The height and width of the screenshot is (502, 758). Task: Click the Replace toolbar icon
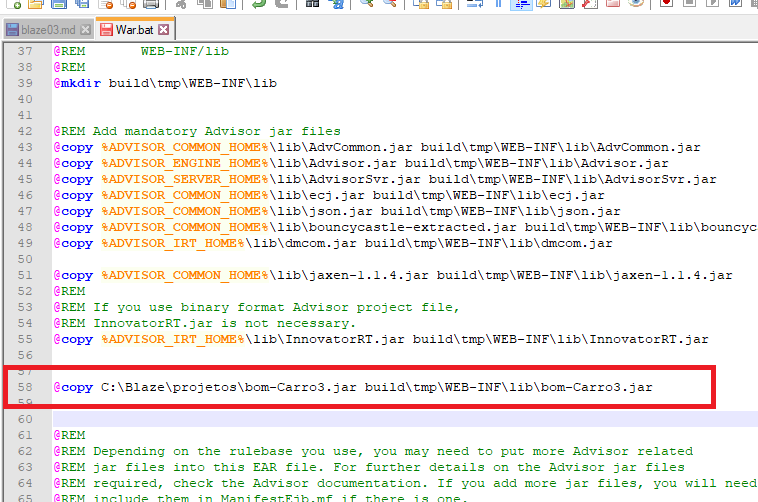pos(335,4)
